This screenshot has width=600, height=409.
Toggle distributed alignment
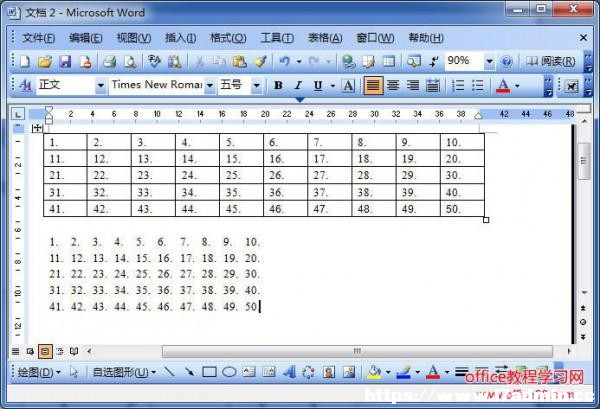[433, 85]
